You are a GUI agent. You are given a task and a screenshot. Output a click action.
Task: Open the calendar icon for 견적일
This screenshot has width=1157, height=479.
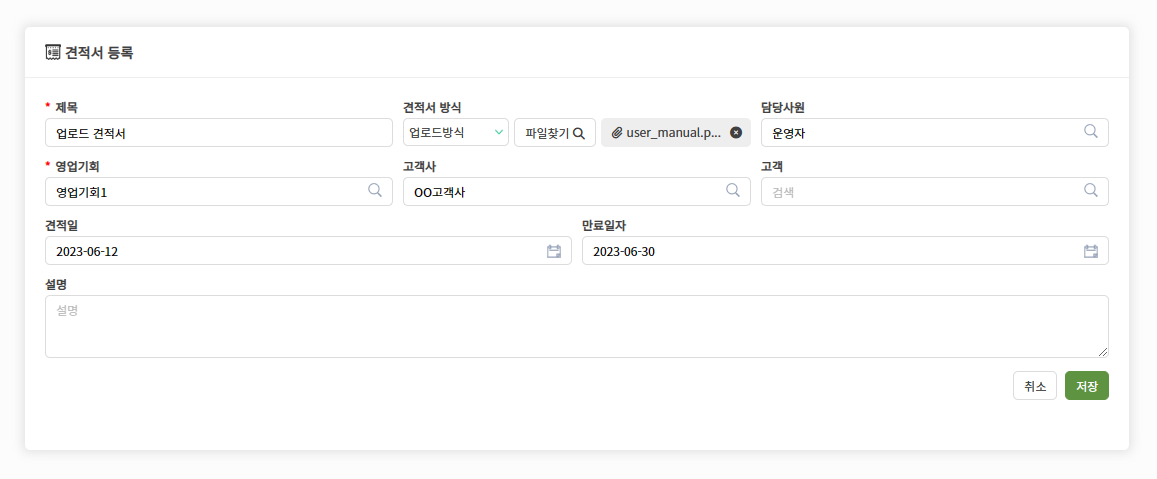[554, 251]
